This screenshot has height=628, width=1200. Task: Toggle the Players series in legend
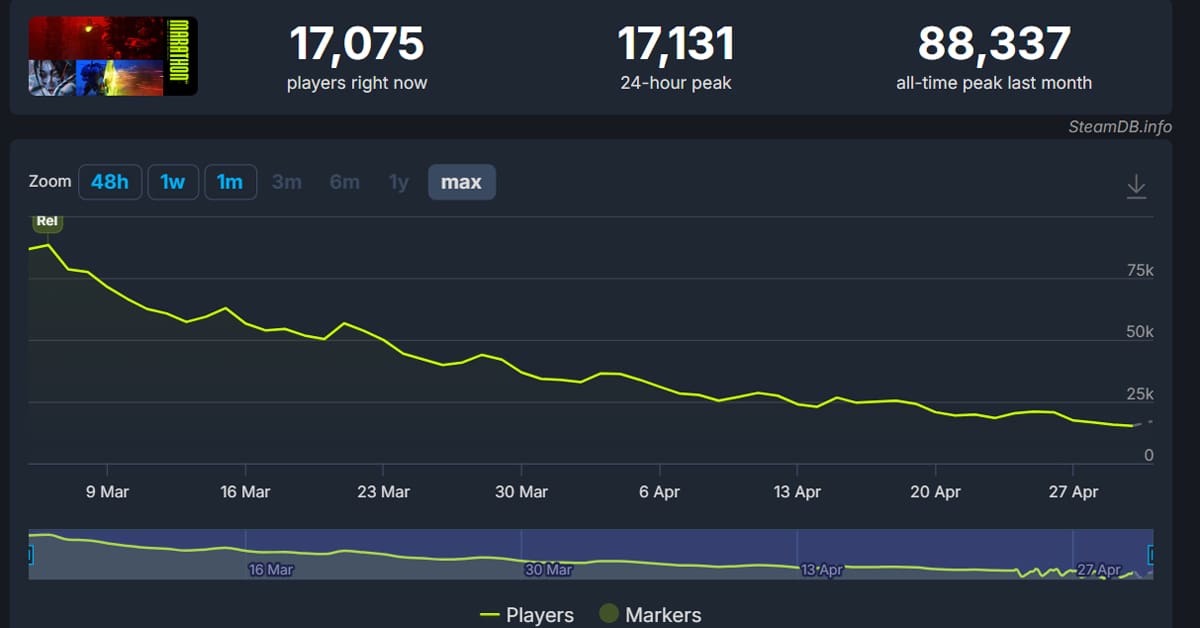[x=527, y=615]
